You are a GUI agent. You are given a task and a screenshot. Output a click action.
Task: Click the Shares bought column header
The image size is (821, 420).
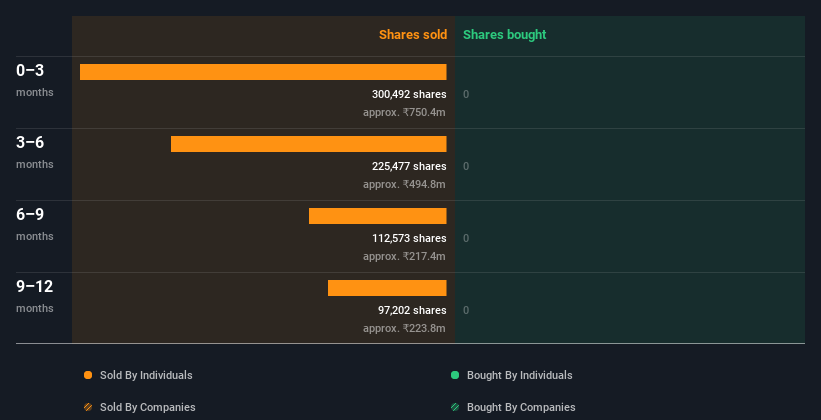click(x=505, y=35)
